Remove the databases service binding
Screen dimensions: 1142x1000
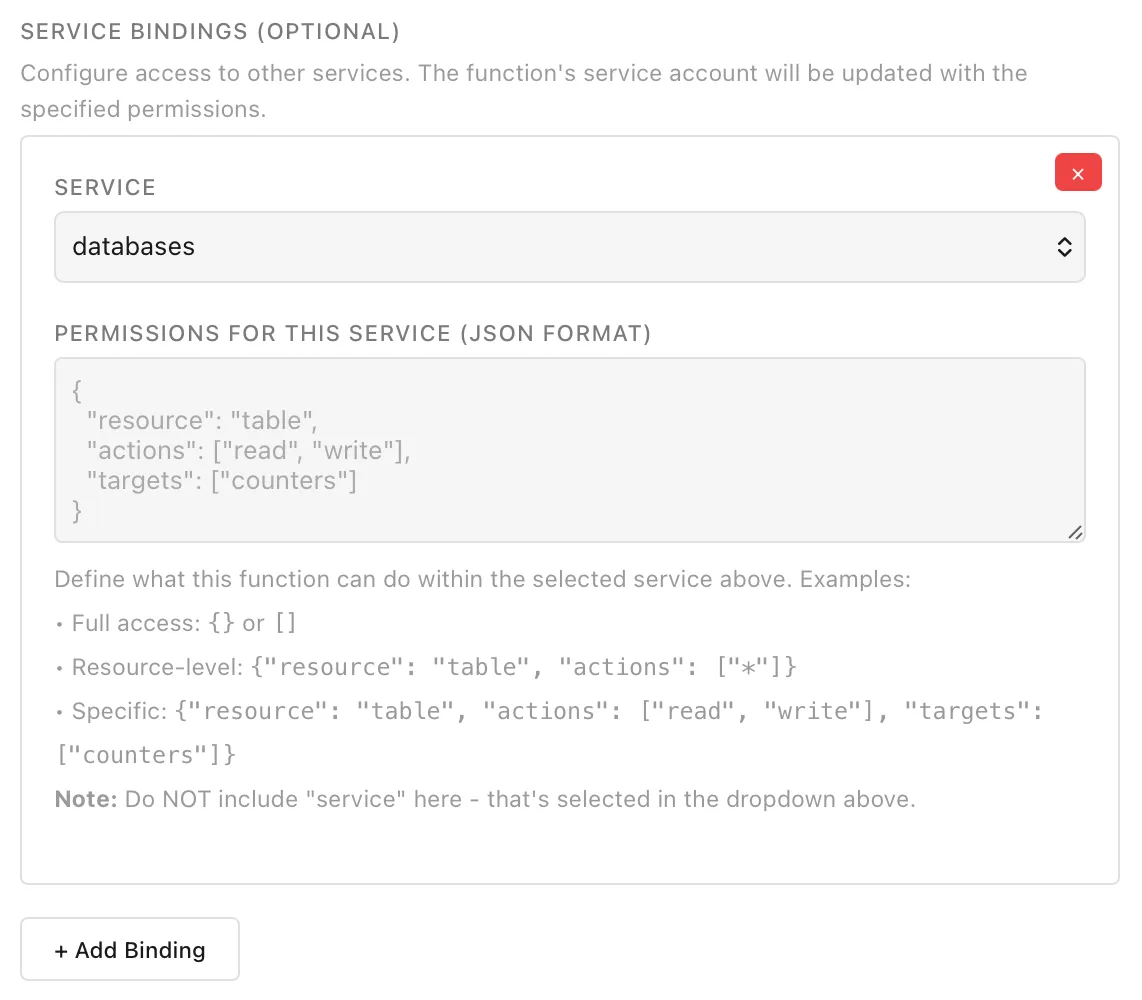(x=1078, y=172)
